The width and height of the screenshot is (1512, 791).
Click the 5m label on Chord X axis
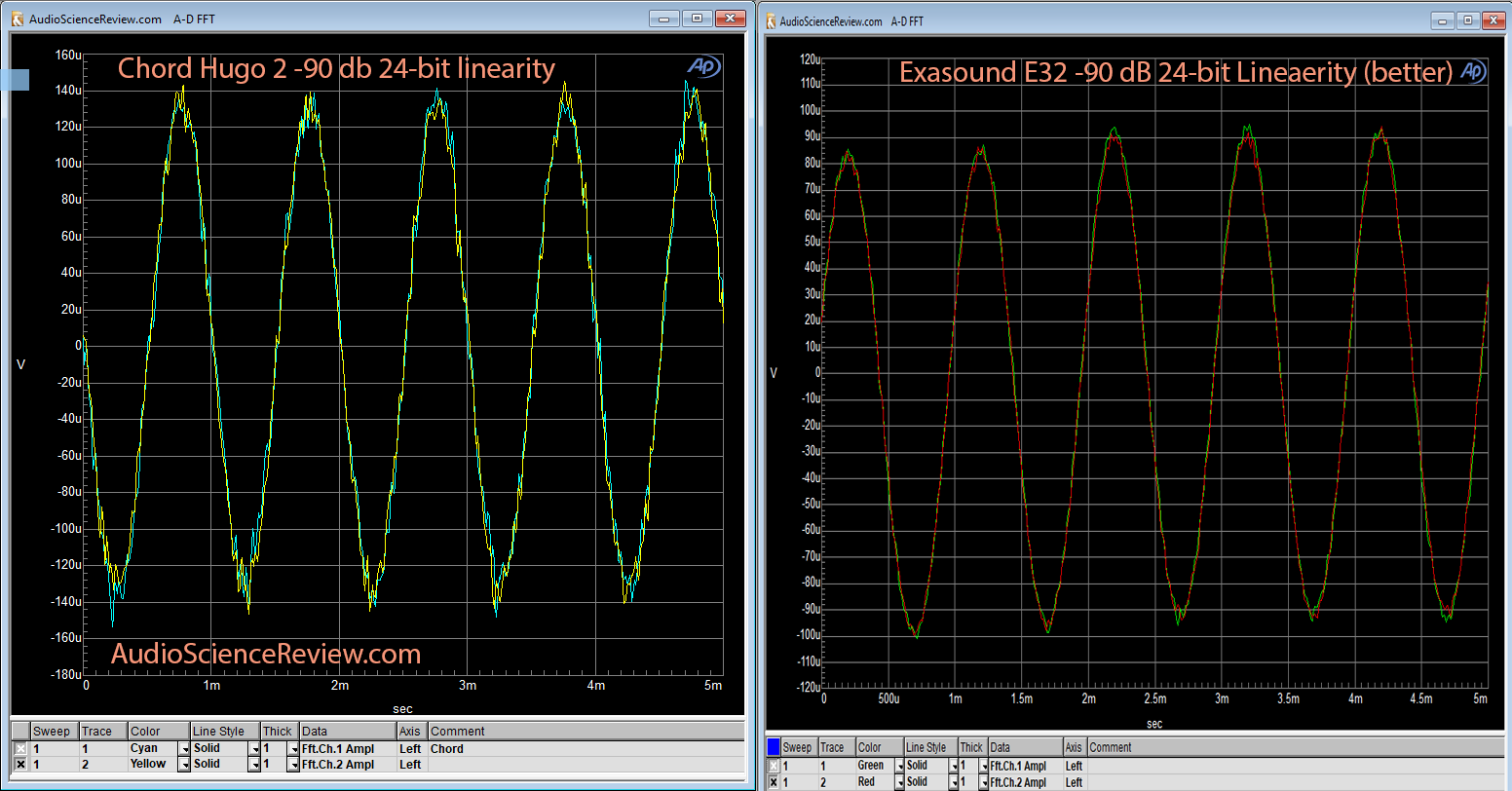(713, 686)
